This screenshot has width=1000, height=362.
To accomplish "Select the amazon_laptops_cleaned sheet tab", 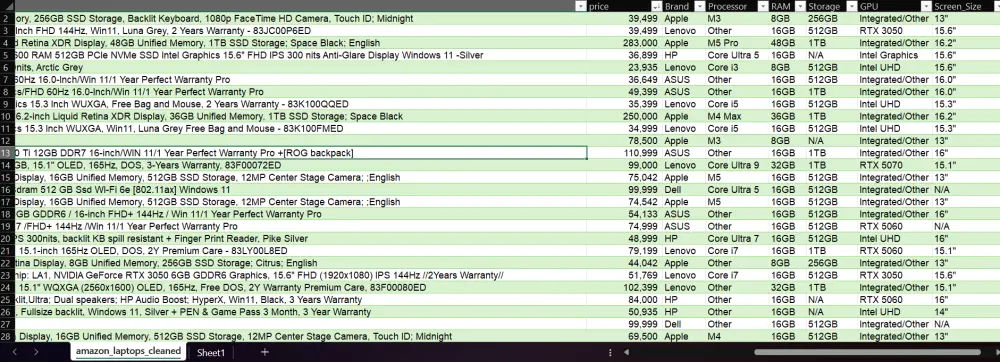I will click(x=128, y=351).
